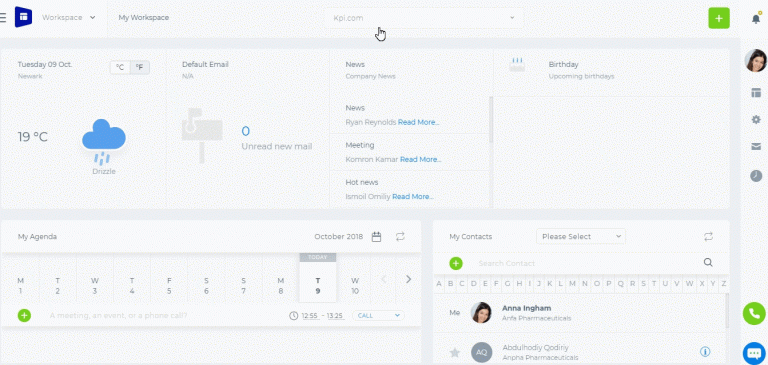Star the Abdulhodiy Qodiriy contact

click(455, 352)
